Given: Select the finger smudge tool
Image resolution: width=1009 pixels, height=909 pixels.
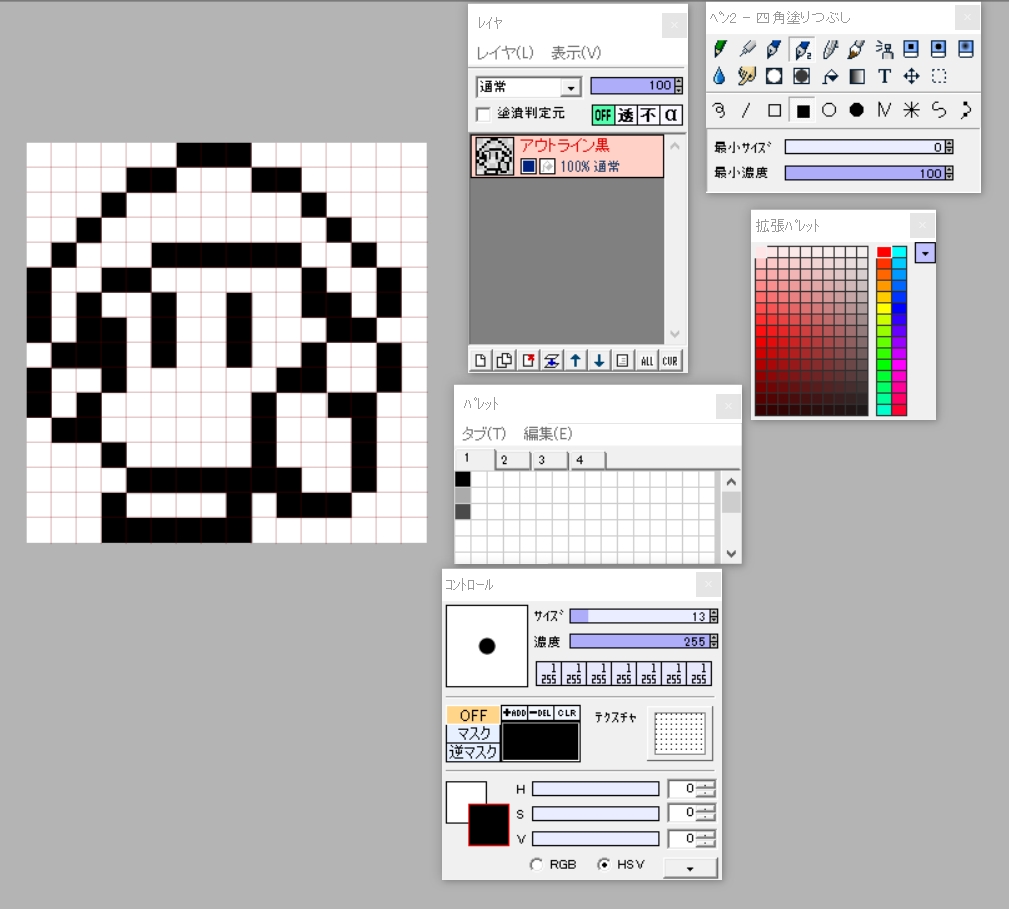Looking at the screenshot, I should (x=747, y=77).
